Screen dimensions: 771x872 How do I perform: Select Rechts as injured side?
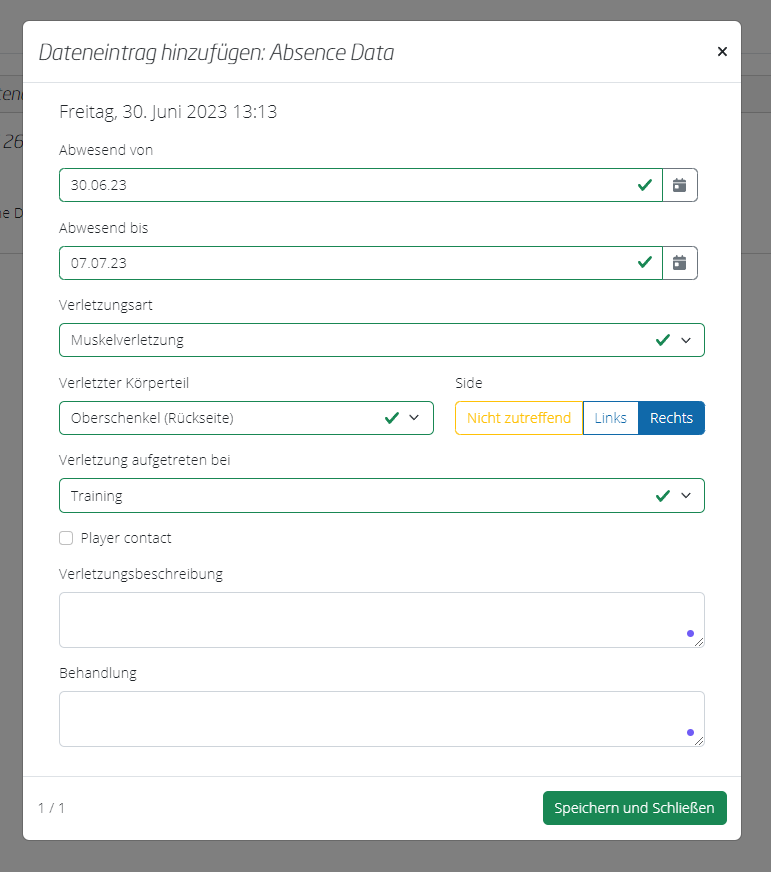click(671, 418)
